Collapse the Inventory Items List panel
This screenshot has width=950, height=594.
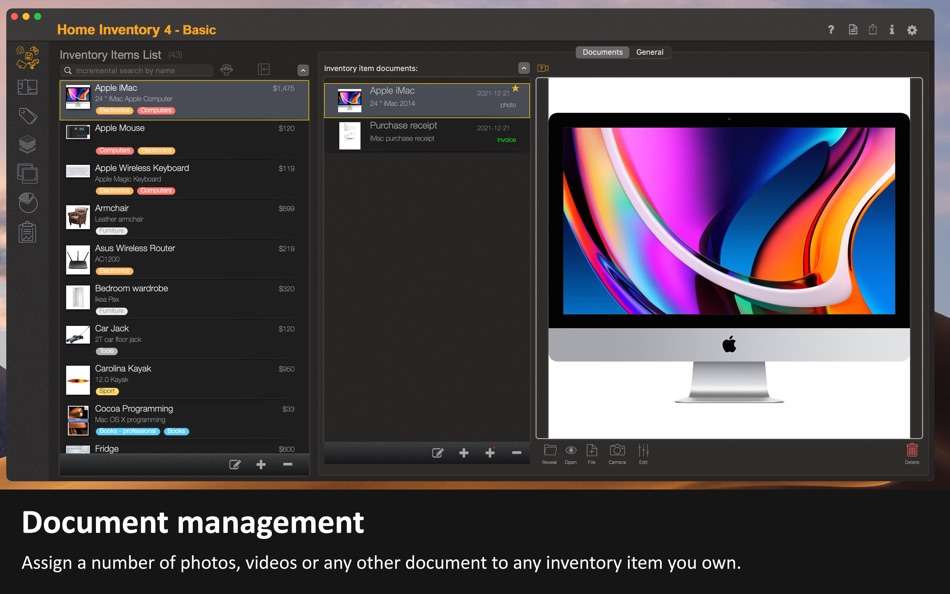304,69
